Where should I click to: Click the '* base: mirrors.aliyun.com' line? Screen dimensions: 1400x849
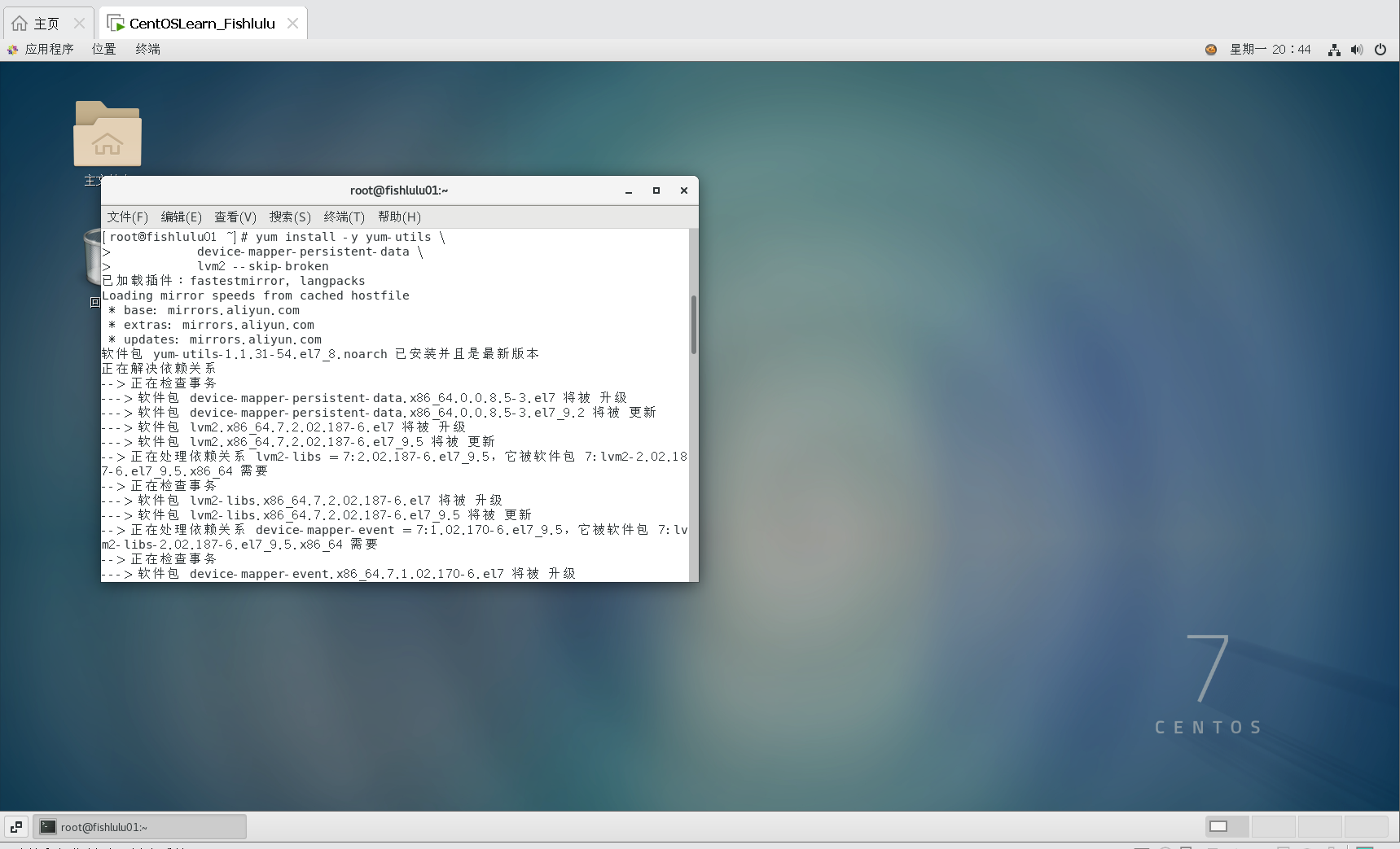(204, 310)
